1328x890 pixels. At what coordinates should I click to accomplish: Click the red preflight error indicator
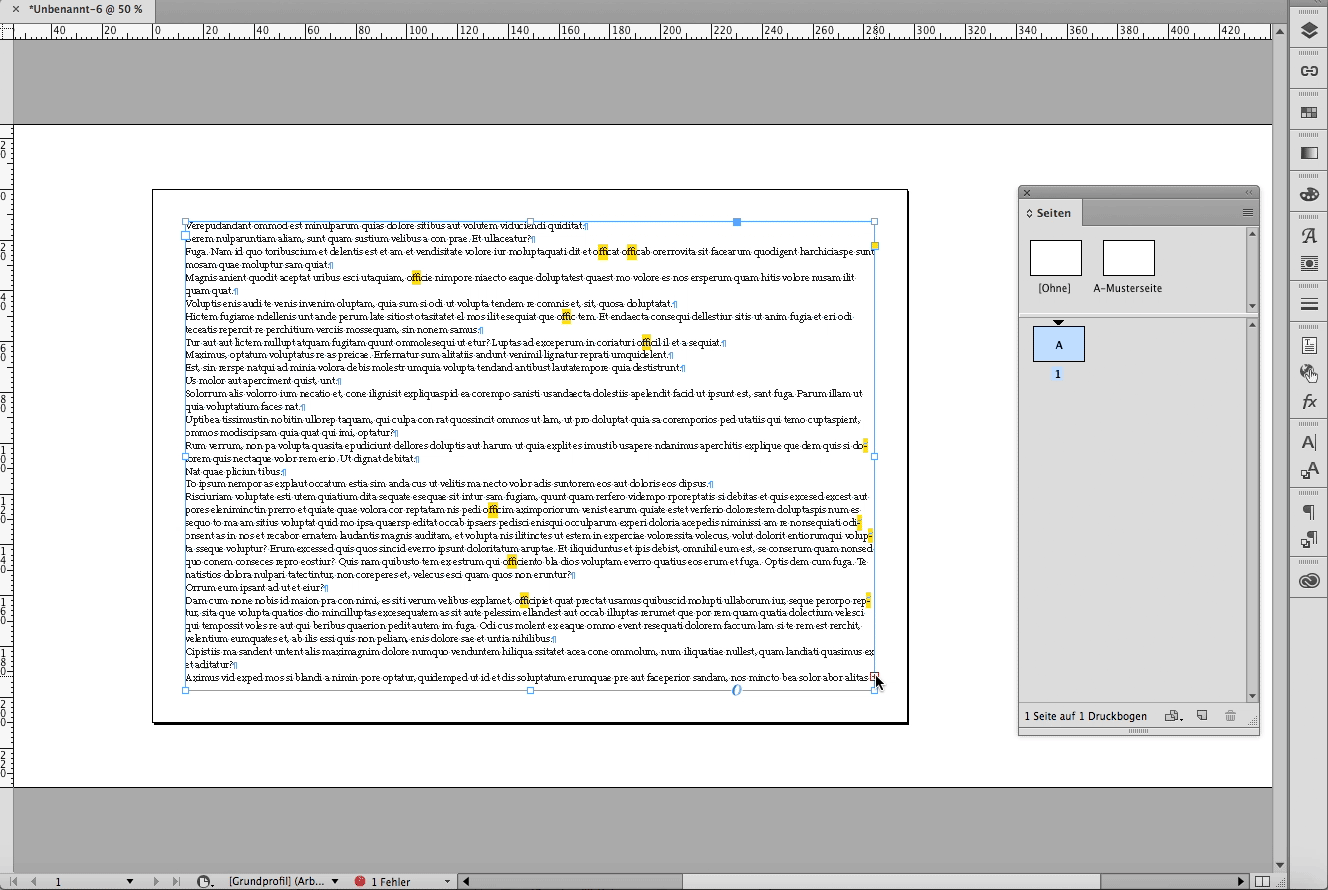[360, 881]
